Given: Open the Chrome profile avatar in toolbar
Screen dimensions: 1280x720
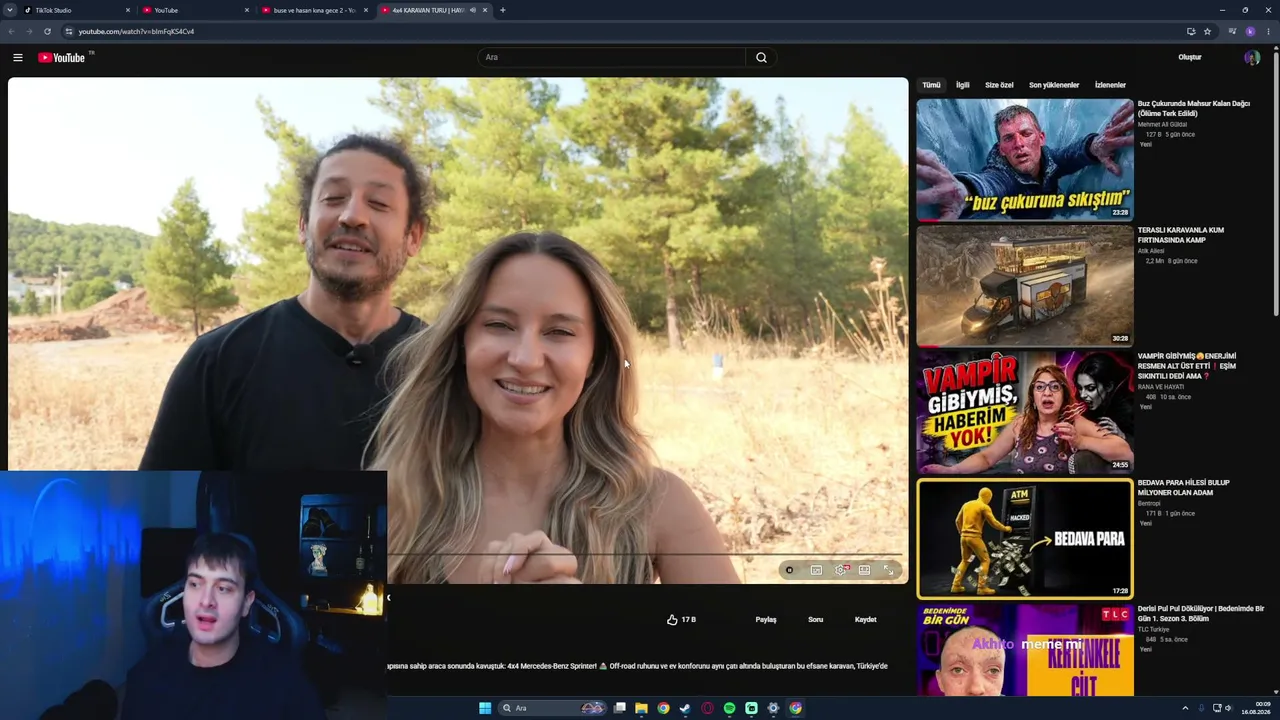Looking at the screenshot, I should pyautogui.click(x=1250, y=31).
